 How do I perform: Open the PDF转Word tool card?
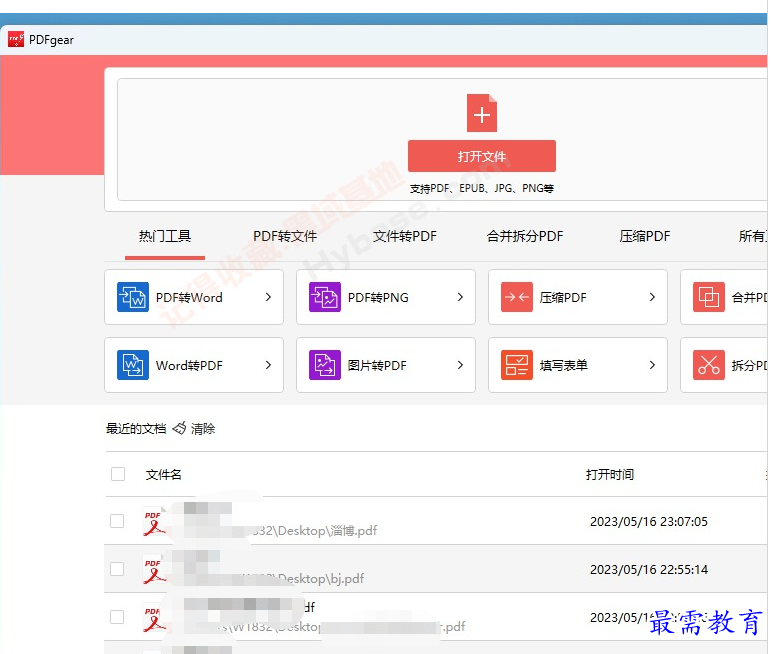click(x=194, y=297)
